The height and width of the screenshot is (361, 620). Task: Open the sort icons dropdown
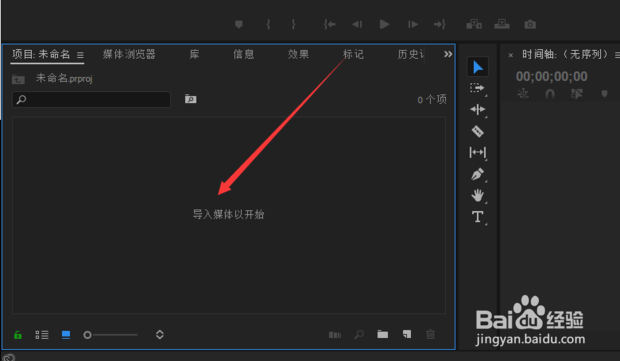point(159,335)
